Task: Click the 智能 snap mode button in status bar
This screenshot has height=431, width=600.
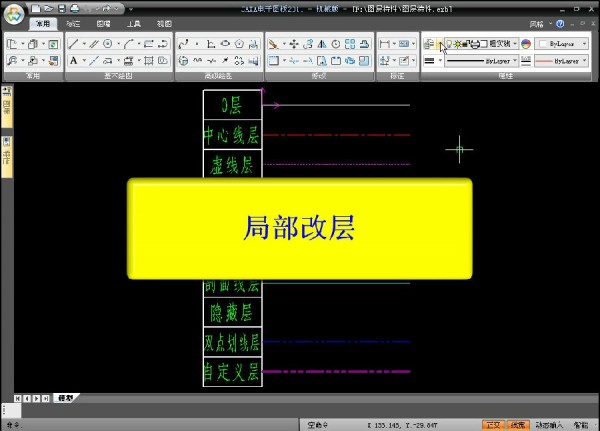Action: (x=582, y=425)
